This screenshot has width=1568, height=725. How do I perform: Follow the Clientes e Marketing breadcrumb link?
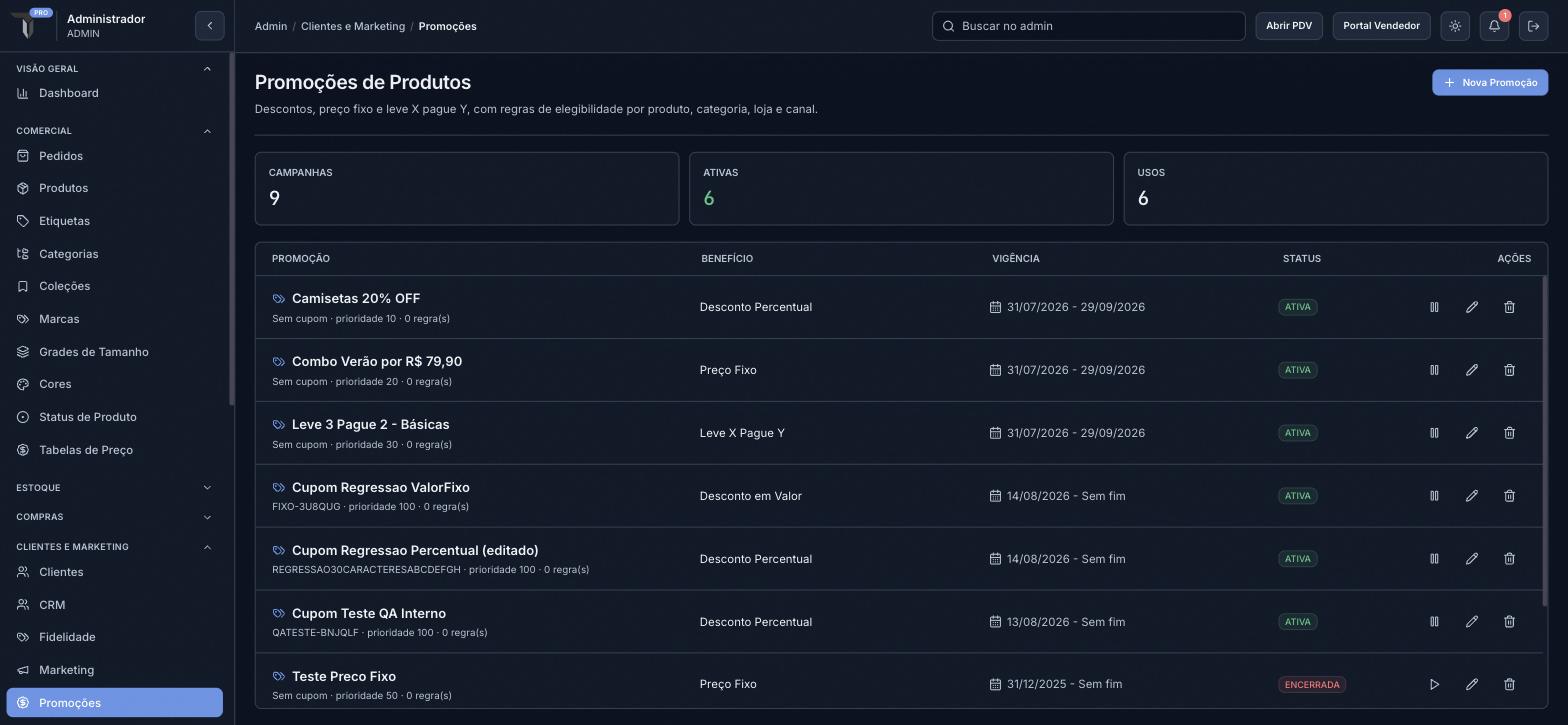pos(353,26)
